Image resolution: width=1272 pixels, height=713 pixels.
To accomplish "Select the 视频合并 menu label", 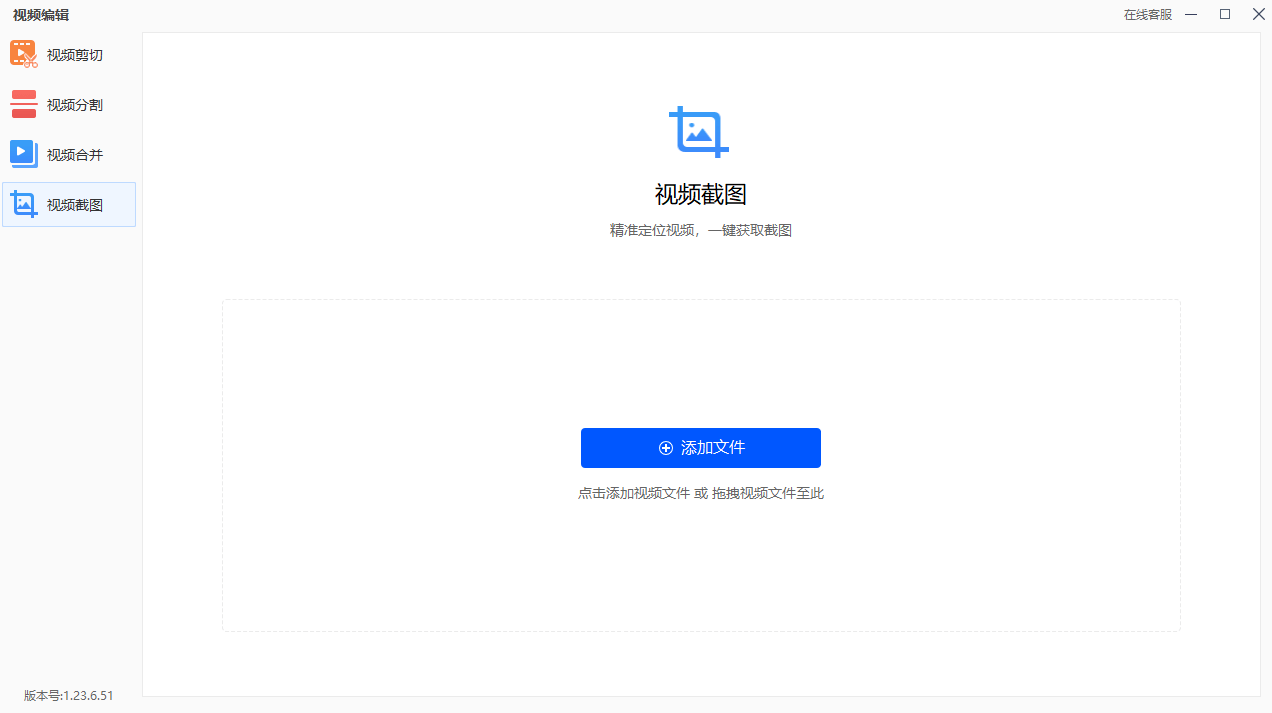I will coord(75,155).
